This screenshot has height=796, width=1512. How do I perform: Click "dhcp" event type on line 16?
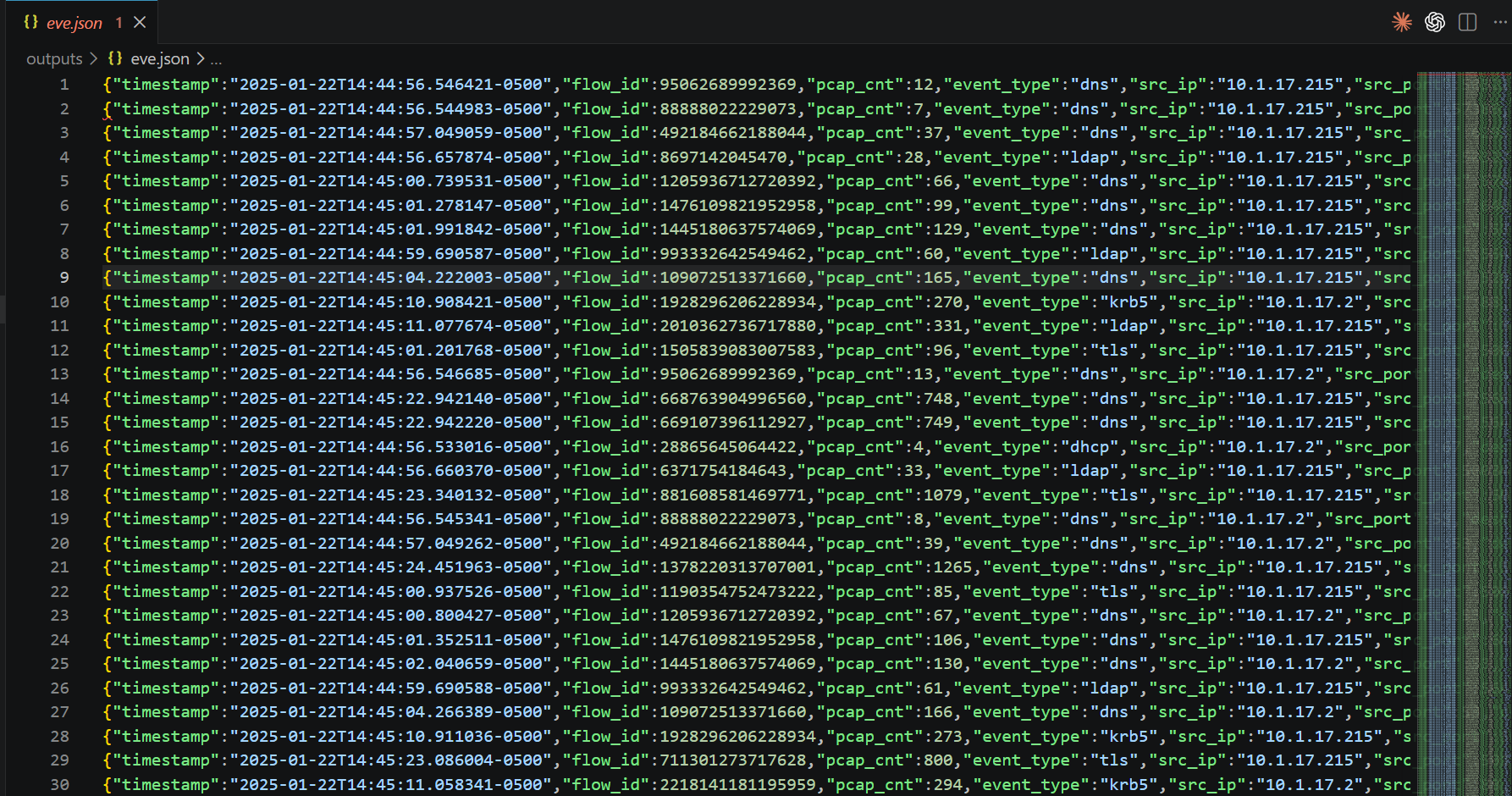click(1090, 447)
